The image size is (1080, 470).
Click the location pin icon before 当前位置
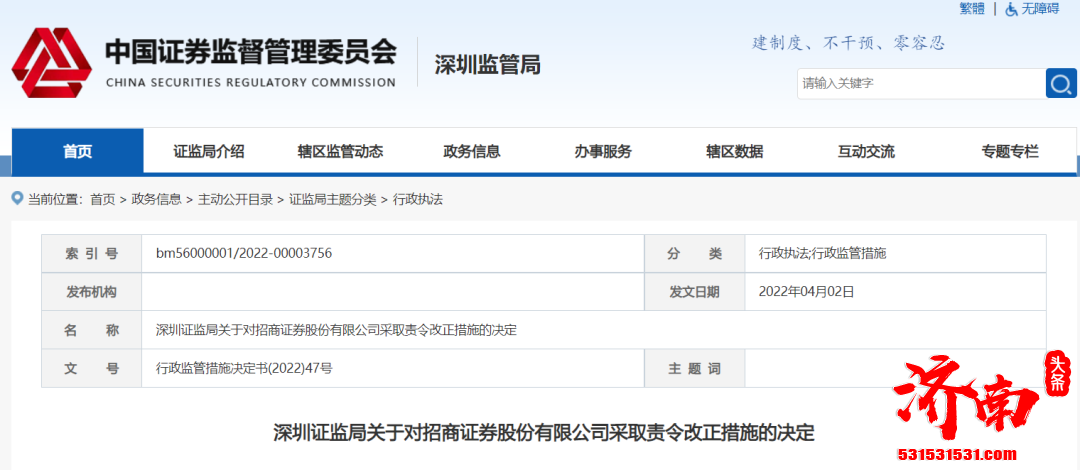(18, 199)
